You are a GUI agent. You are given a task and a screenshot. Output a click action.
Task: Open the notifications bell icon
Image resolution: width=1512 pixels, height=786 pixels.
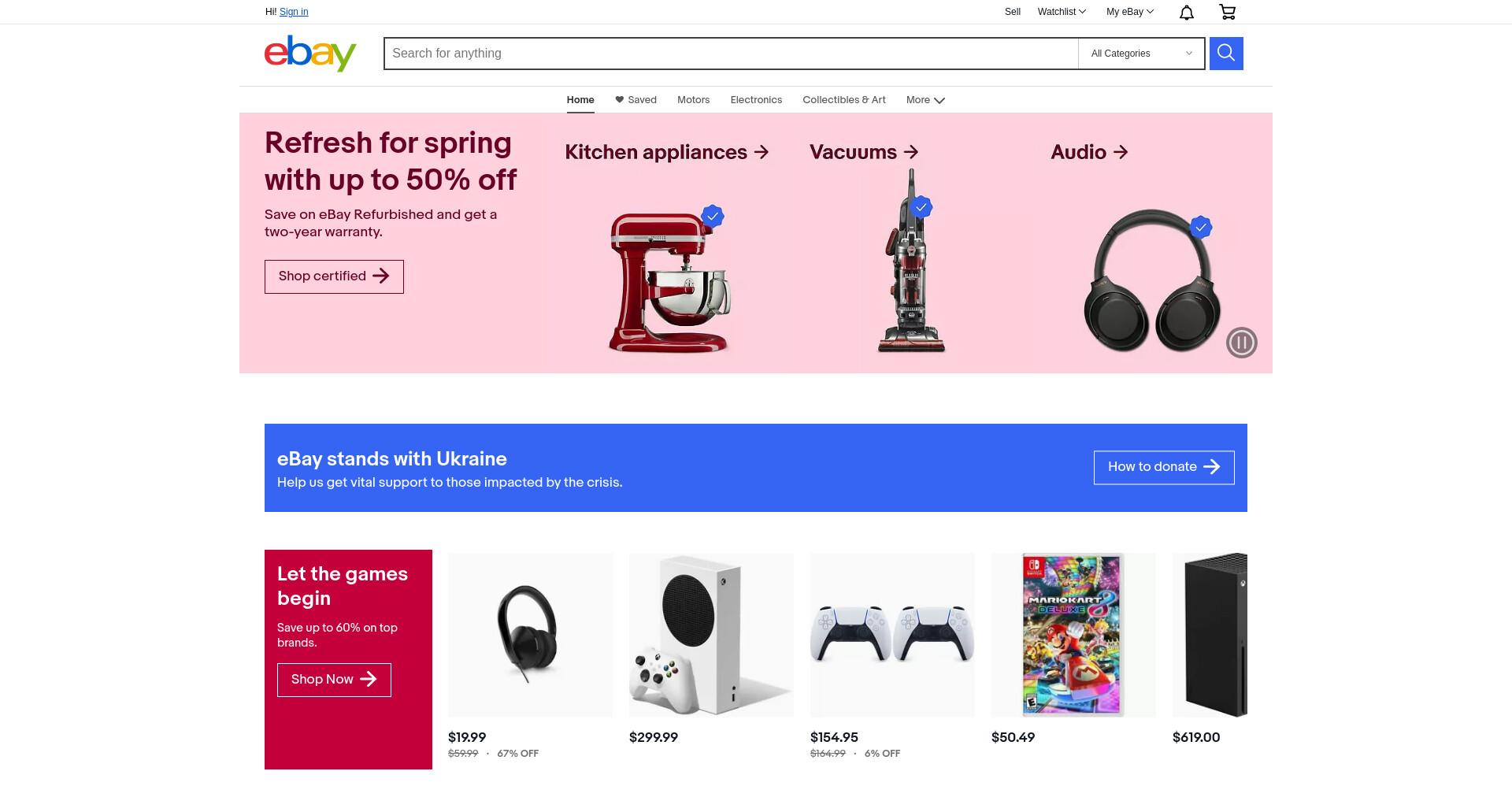[1186, 12]
